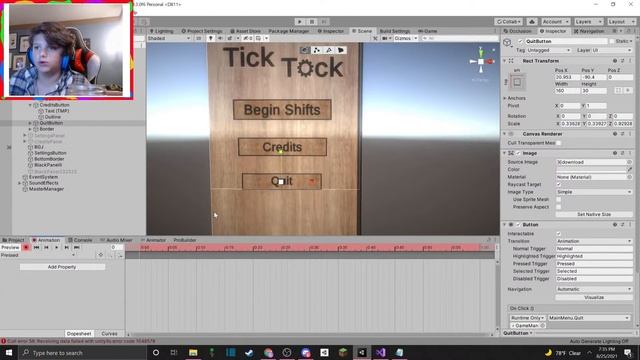Viewport: 640px width, 360px height.
Task: Play the animation clip preview
Action: point(56,247)
